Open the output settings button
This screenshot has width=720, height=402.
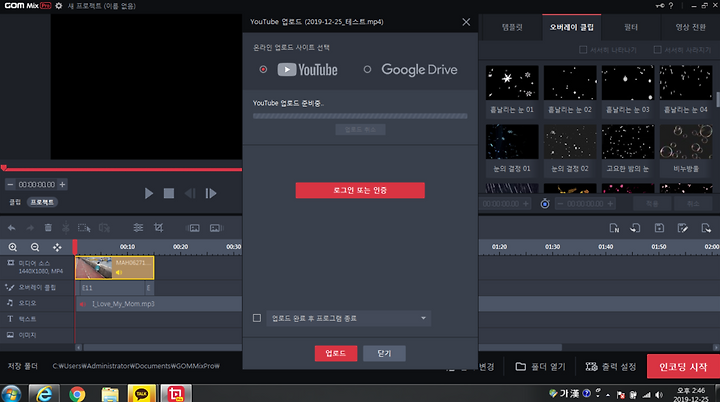click(x=611, y=367)
